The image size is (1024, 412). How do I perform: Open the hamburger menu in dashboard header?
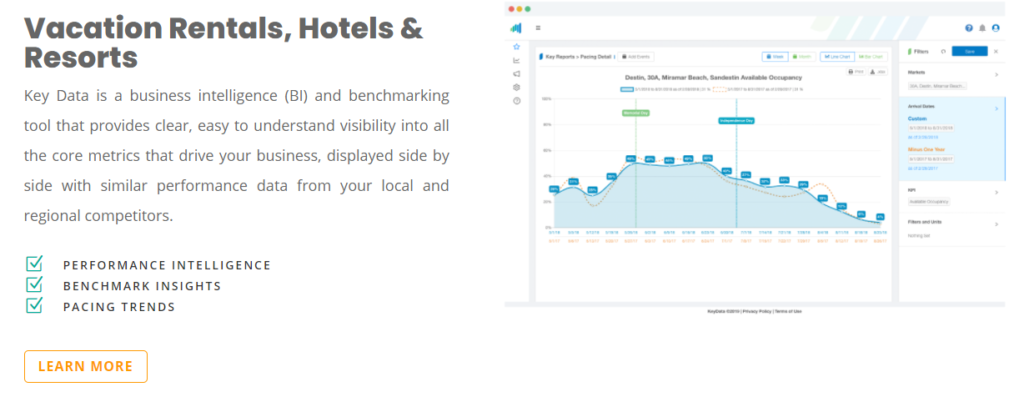coord(538,28)
